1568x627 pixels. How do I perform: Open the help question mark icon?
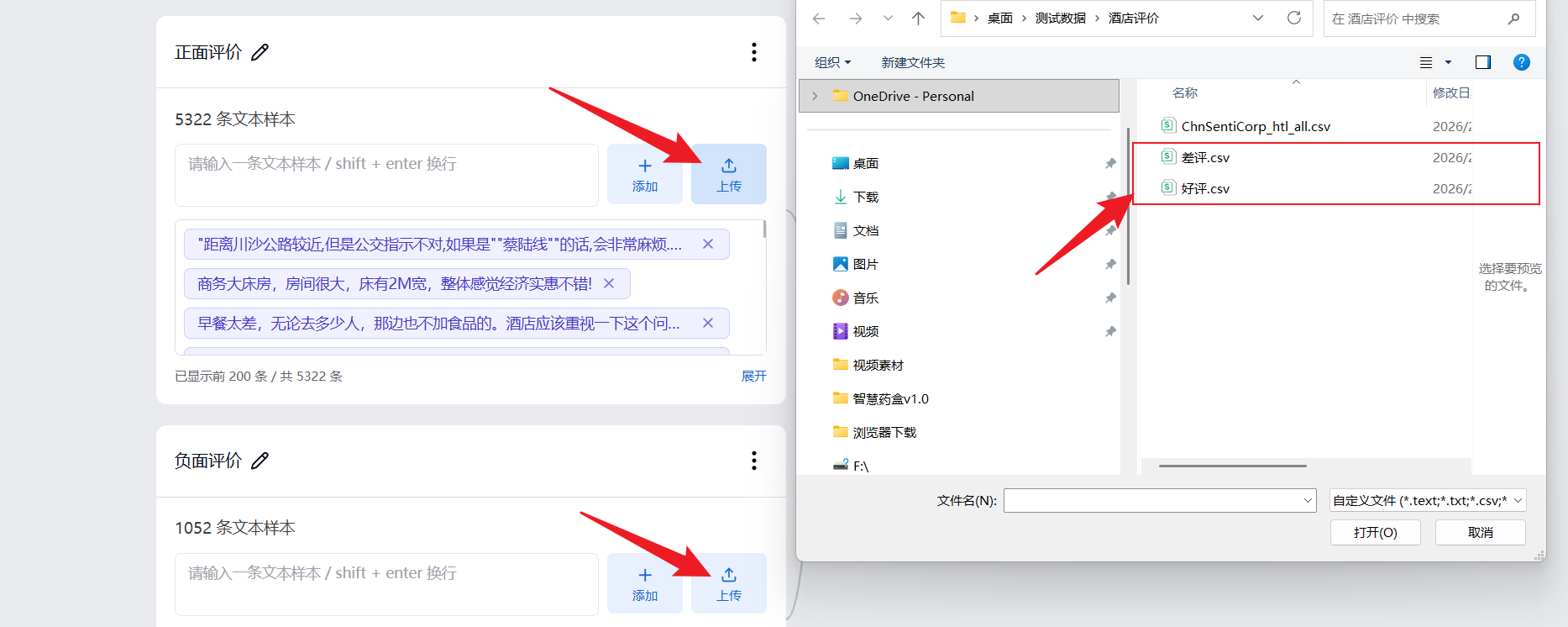point(1521,62)
